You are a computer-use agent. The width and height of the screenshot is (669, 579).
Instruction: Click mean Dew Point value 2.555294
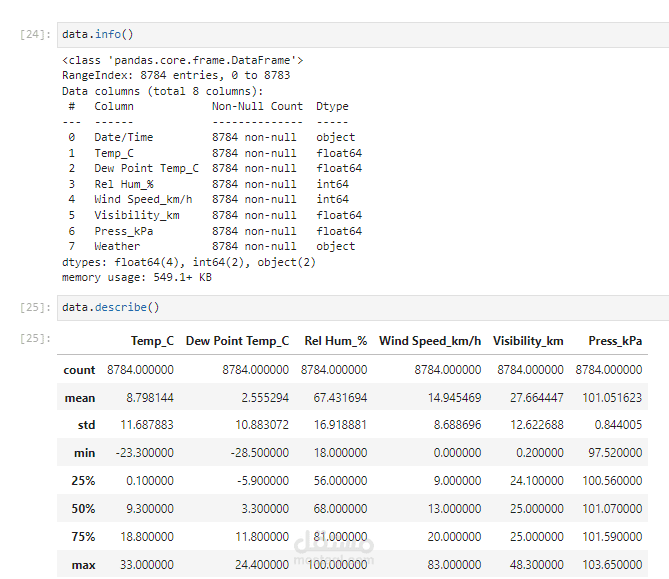coord(265,398)
